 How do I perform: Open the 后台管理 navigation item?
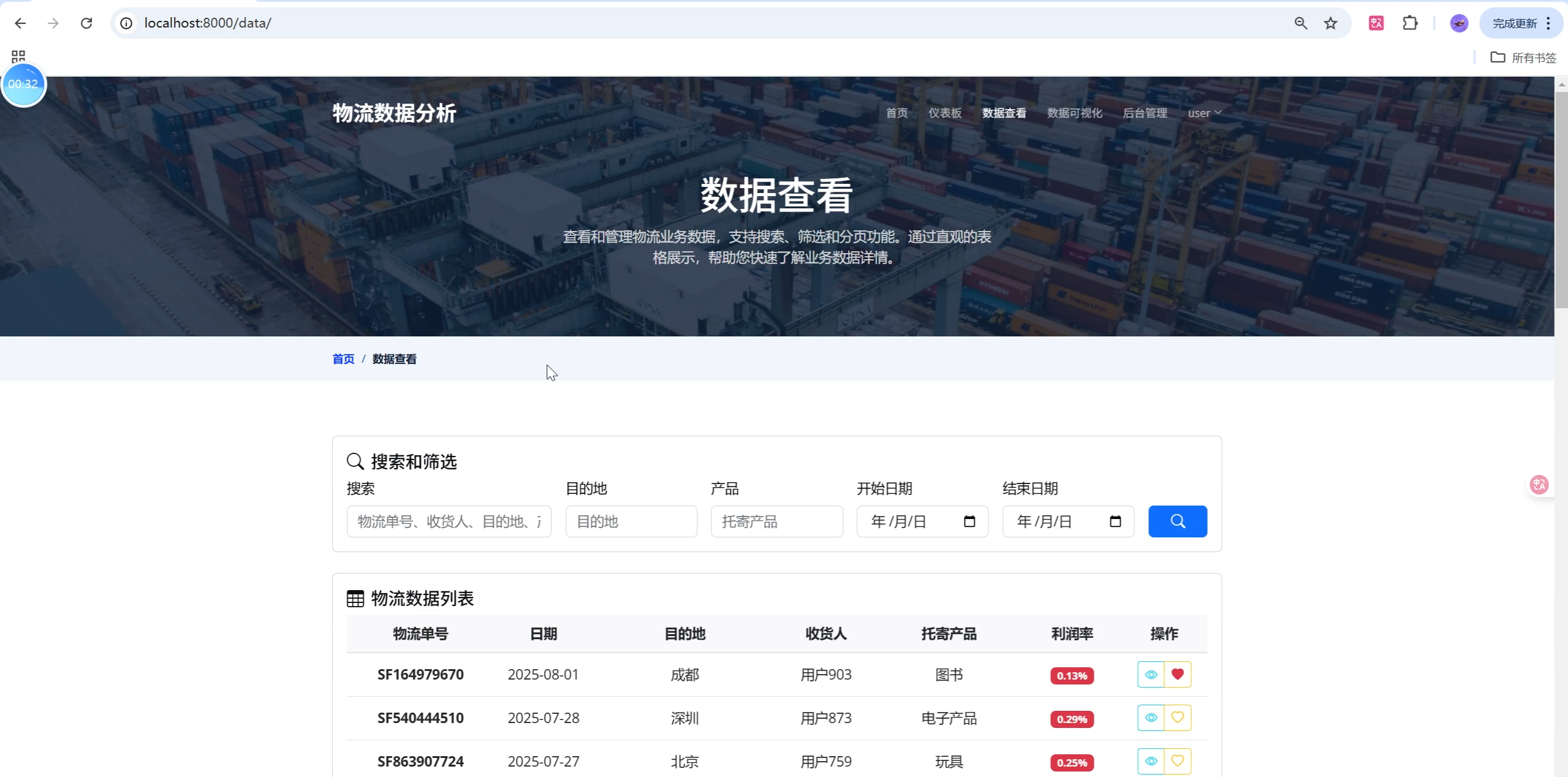pyautogui.click(x=1145, y=113)
